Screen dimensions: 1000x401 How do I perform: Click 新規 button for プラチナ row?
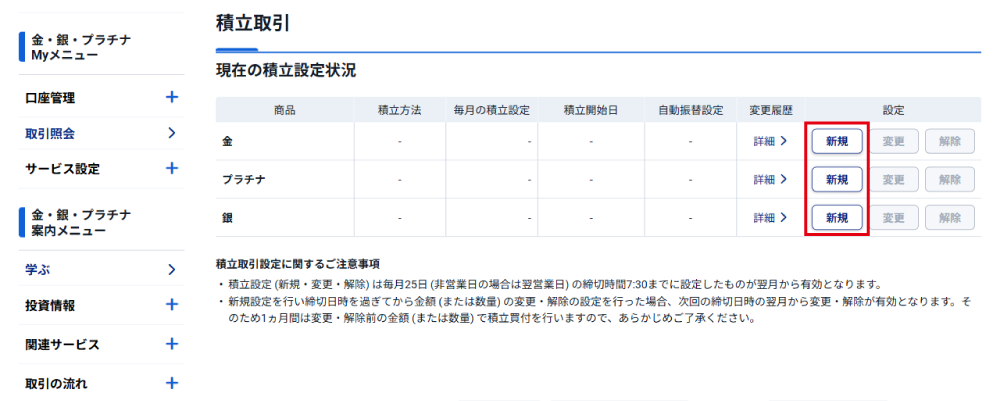tap(837, 180)
